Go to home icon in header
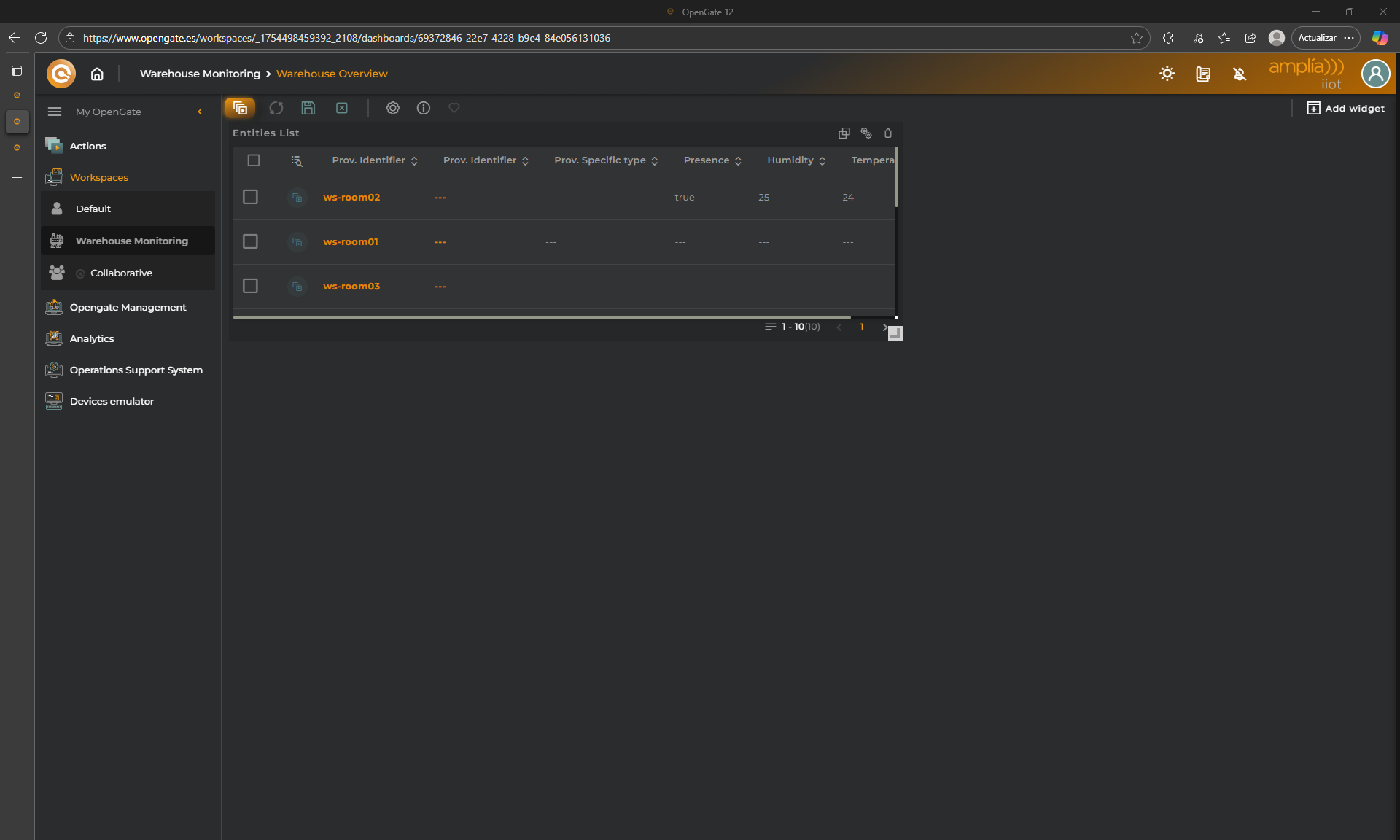This screenshot has height=840, width=1400. click(x=97, y=74)
